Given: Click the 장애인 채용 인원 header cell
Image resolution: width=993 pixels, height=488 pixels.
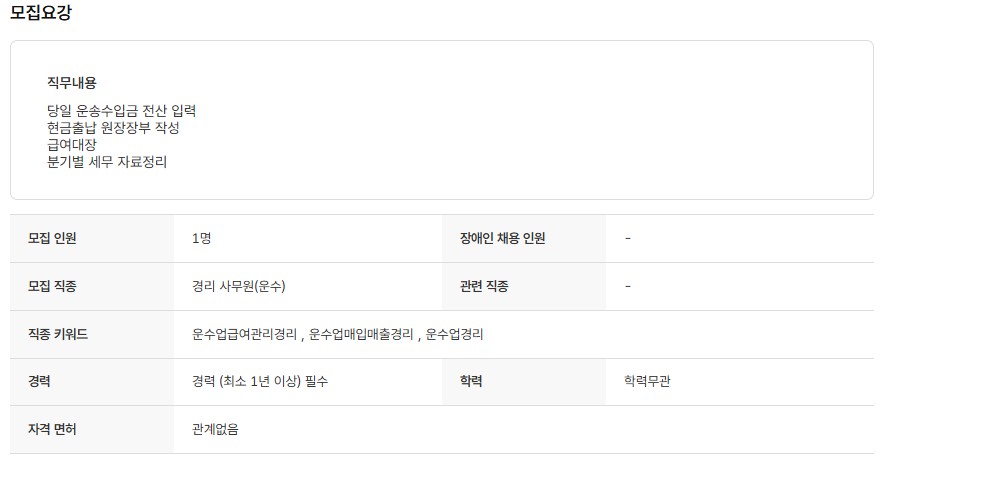Looking at the screenshot, I should pyautogui.click(x=502, y=238).
